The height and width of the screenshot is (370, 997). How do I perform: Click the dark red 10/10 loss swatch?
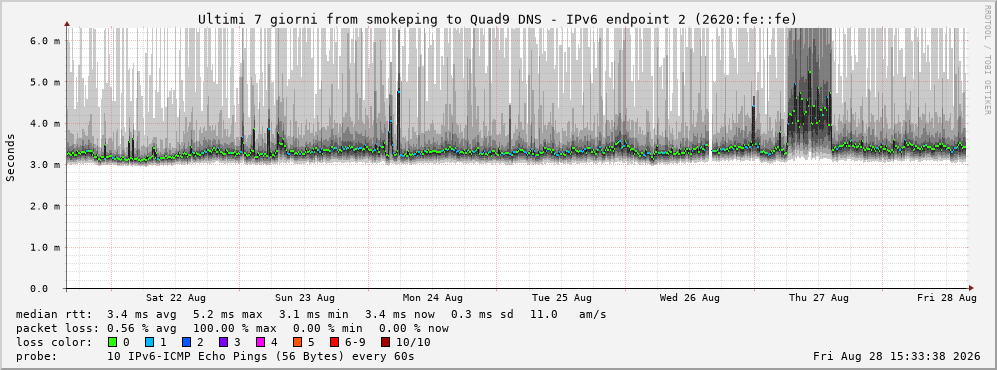[x=386, y=342]
